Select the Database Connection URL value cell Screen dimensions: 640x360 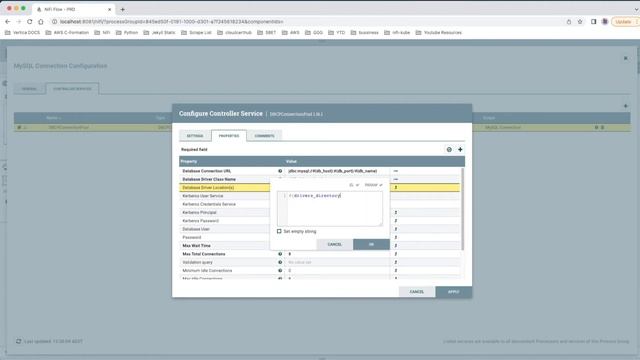tap(337, 171)
